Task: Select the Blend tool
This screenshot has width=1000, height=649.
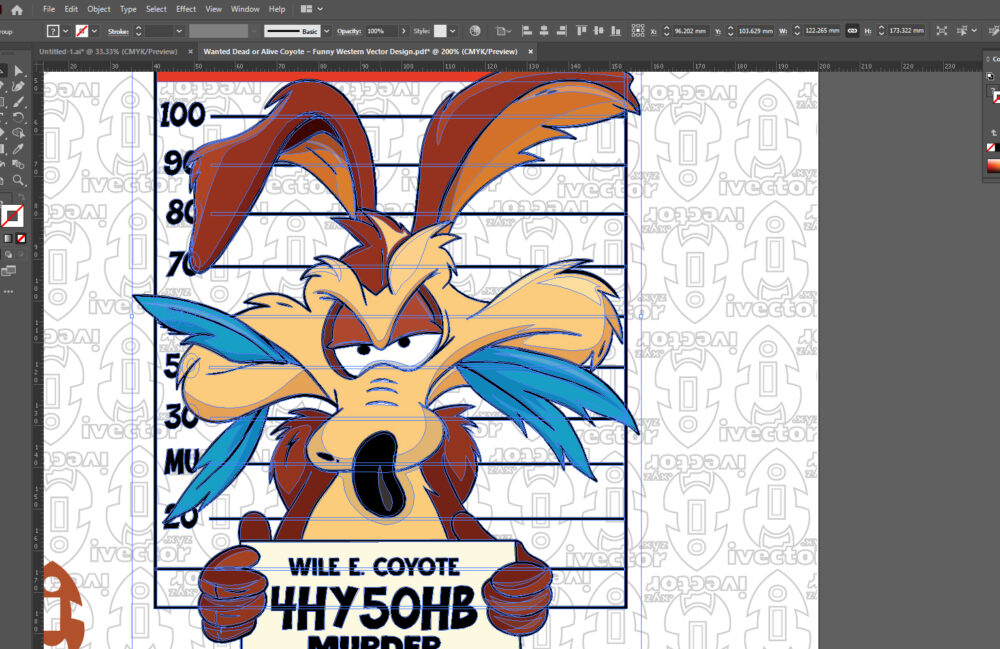Action: (x=18, y=164)
